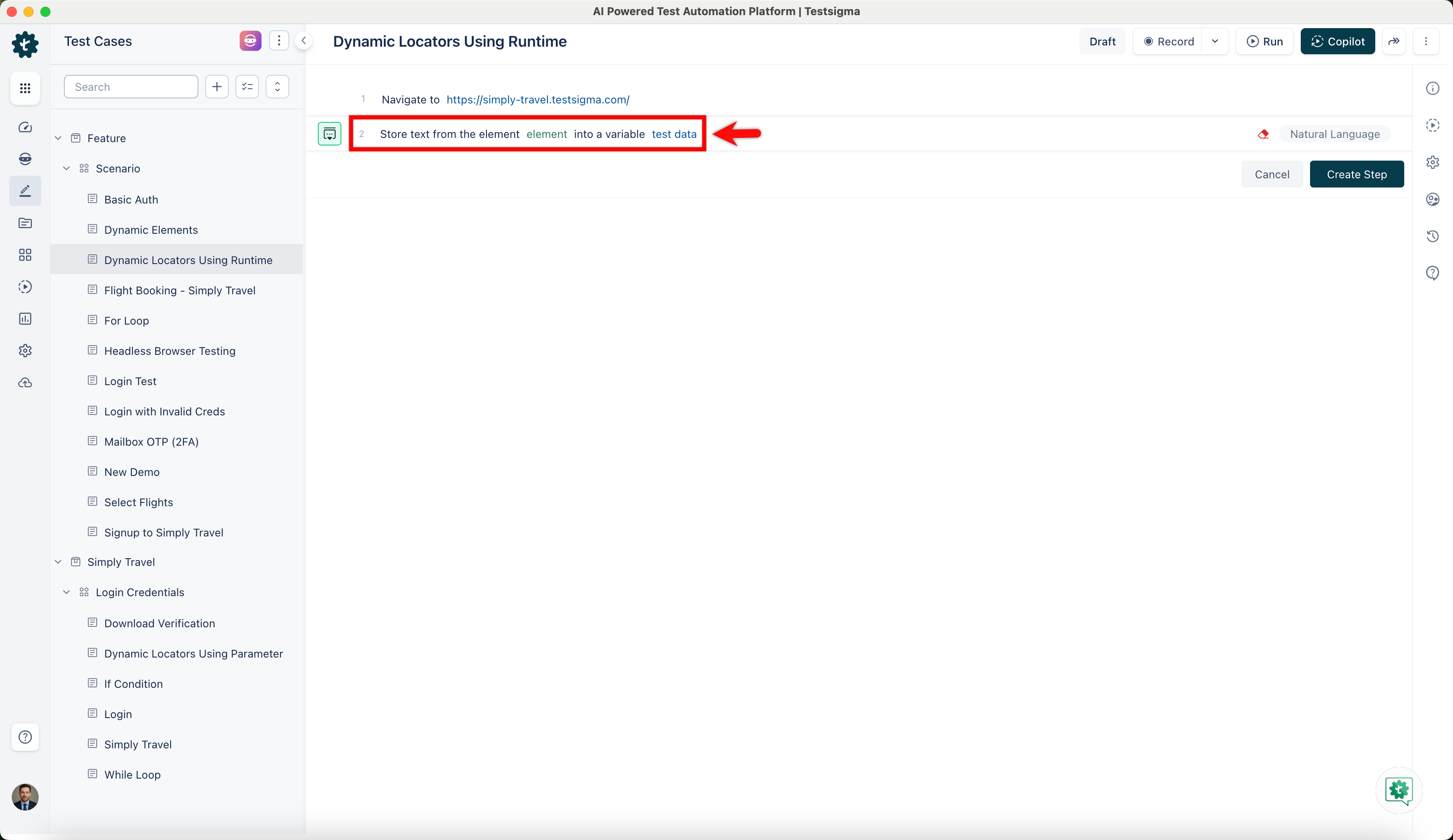Open the history clock icon on right
This screenshot has height=840, width=1453.
pos(1433,236)
